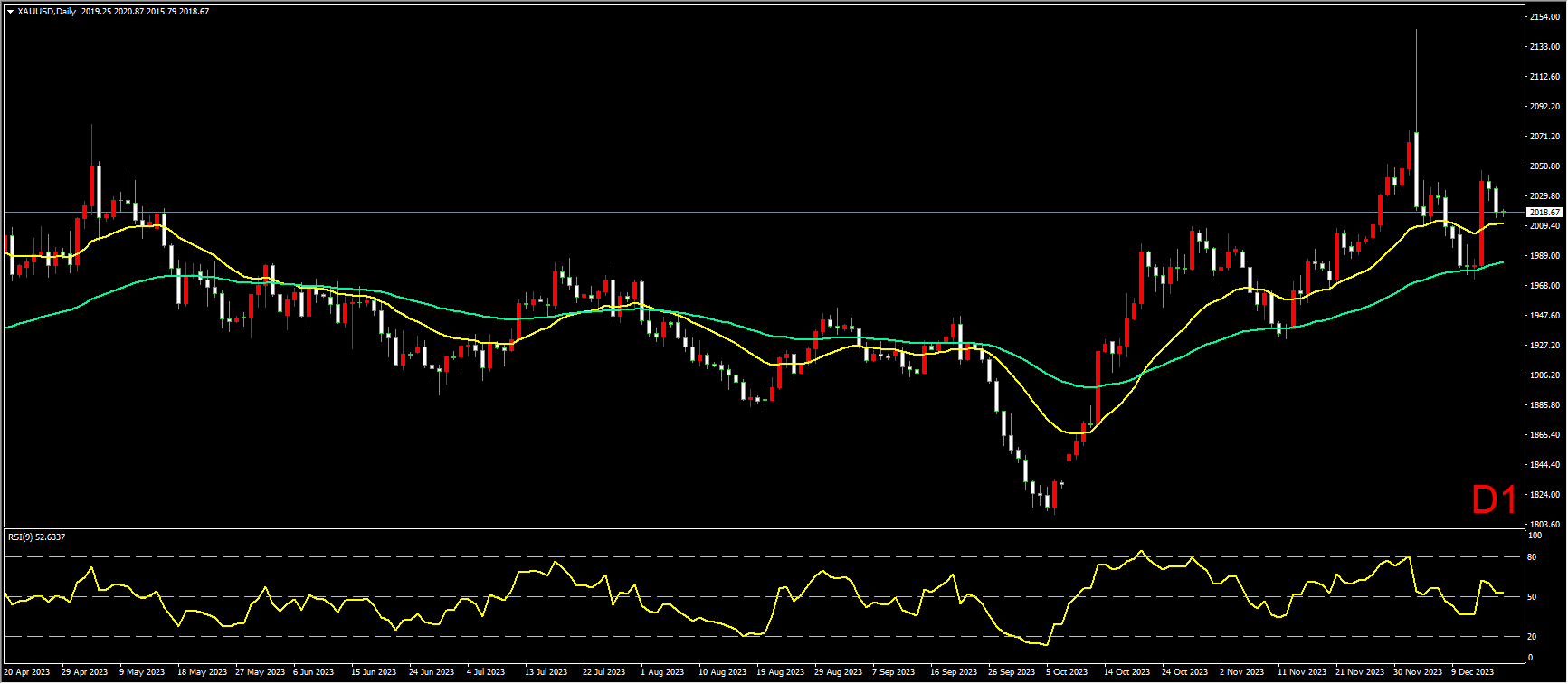
Task: Click the current price tag 2018.67
Action: tap(1544, 213)
